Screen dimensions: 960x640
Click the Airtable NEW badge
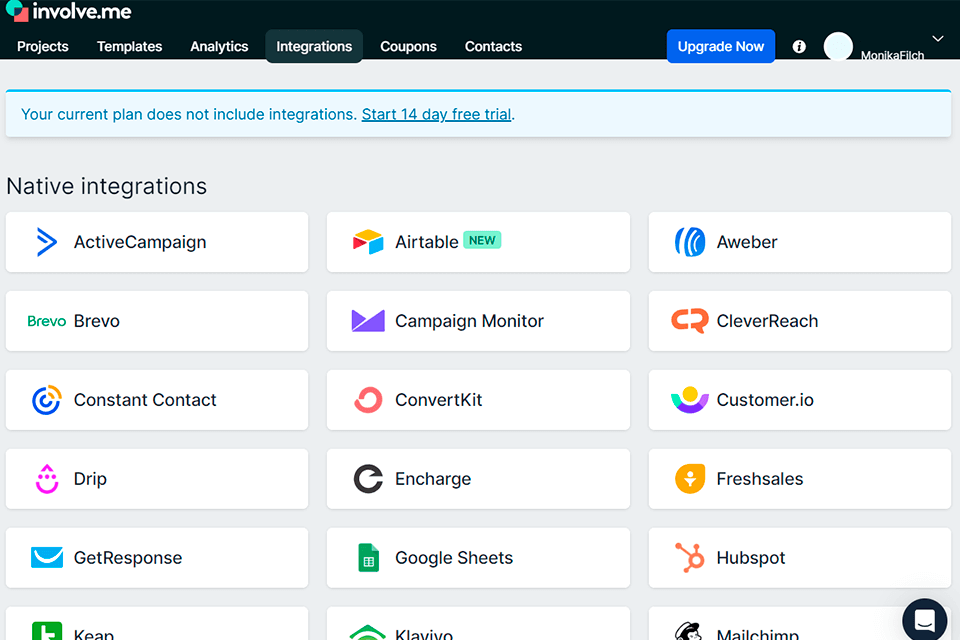[482, 240]
